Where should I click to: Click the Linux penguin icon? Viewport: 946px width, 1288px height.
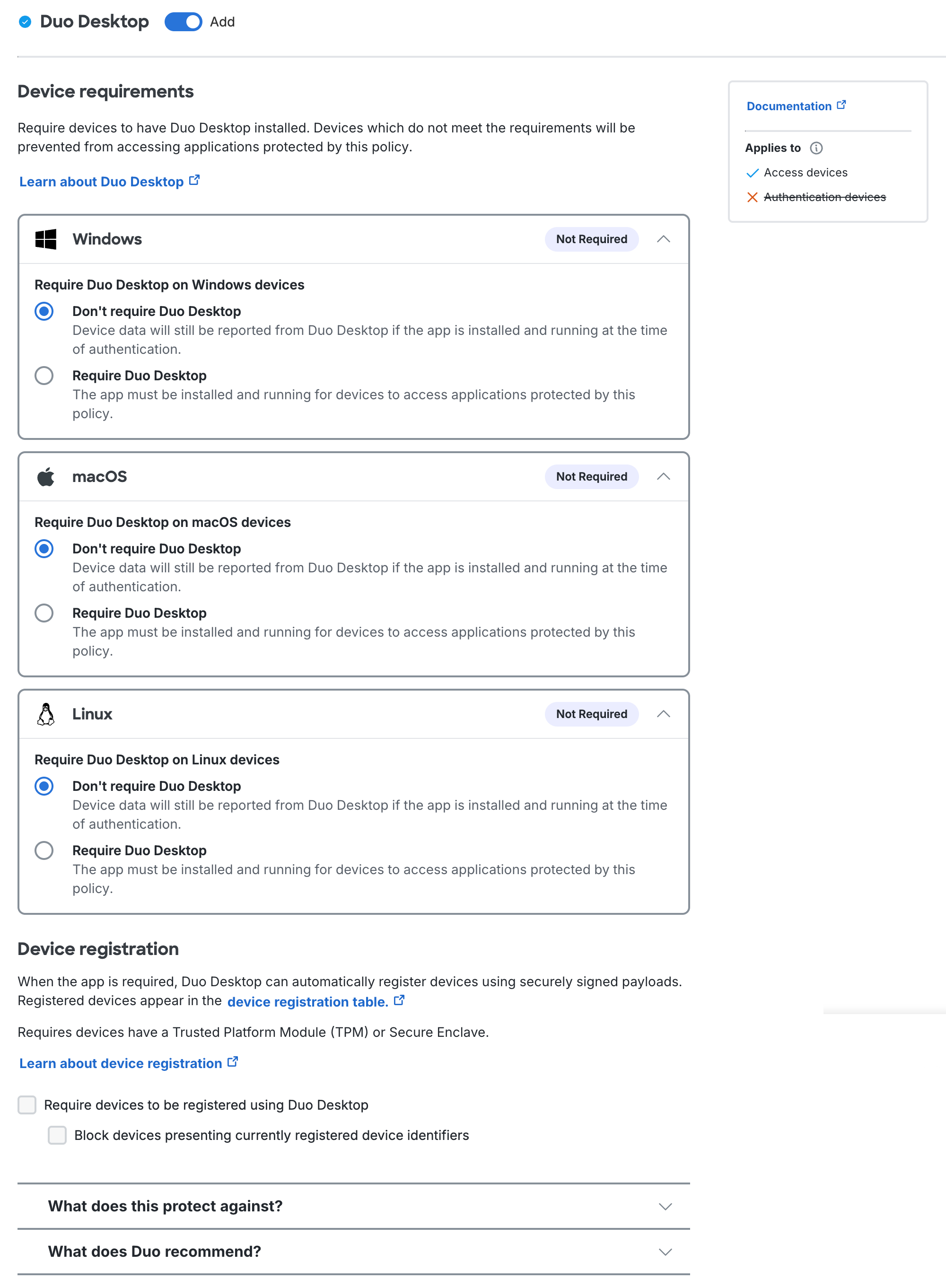point(46,714)
